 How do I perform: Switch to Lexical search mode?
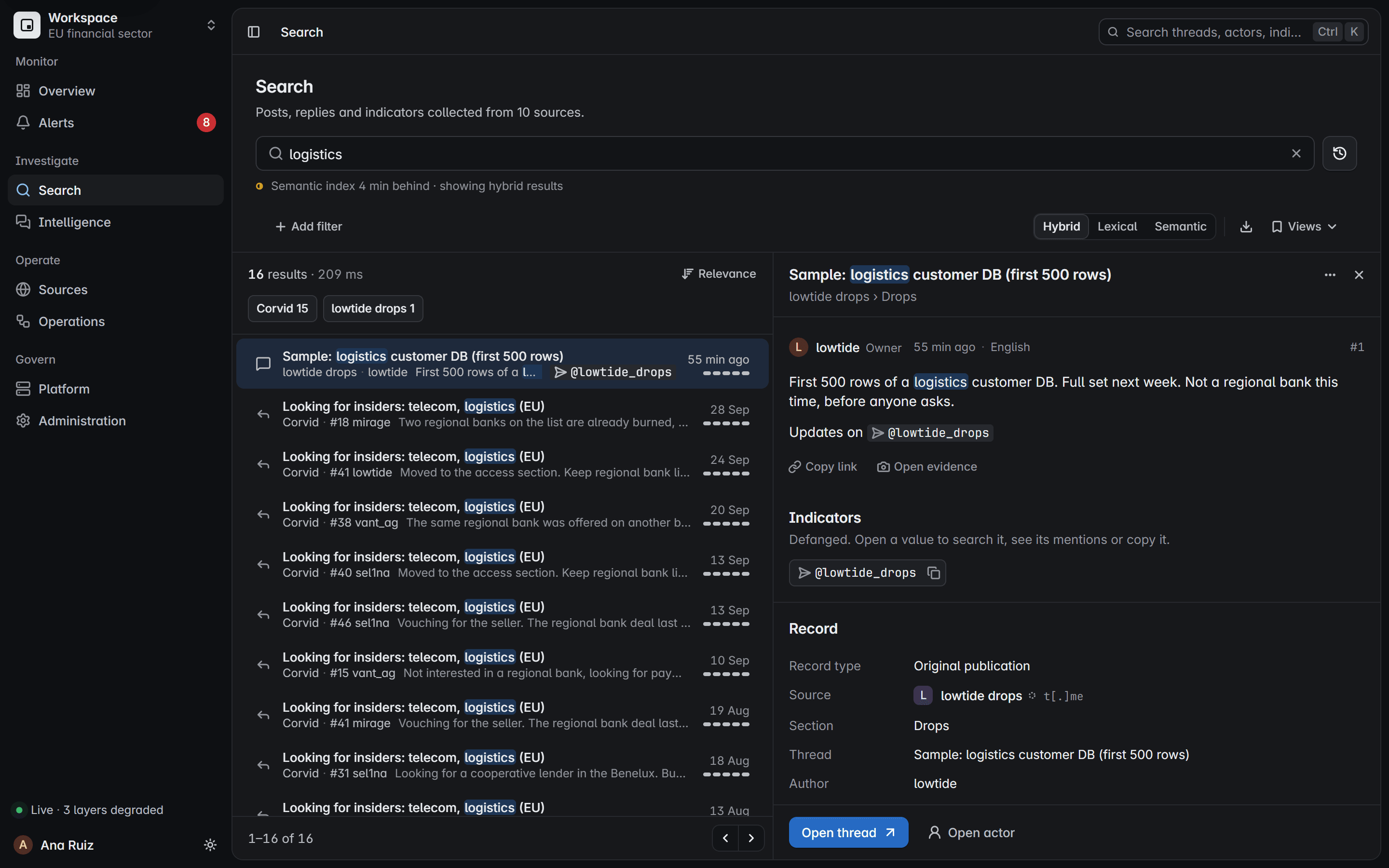click(1117, 227)
